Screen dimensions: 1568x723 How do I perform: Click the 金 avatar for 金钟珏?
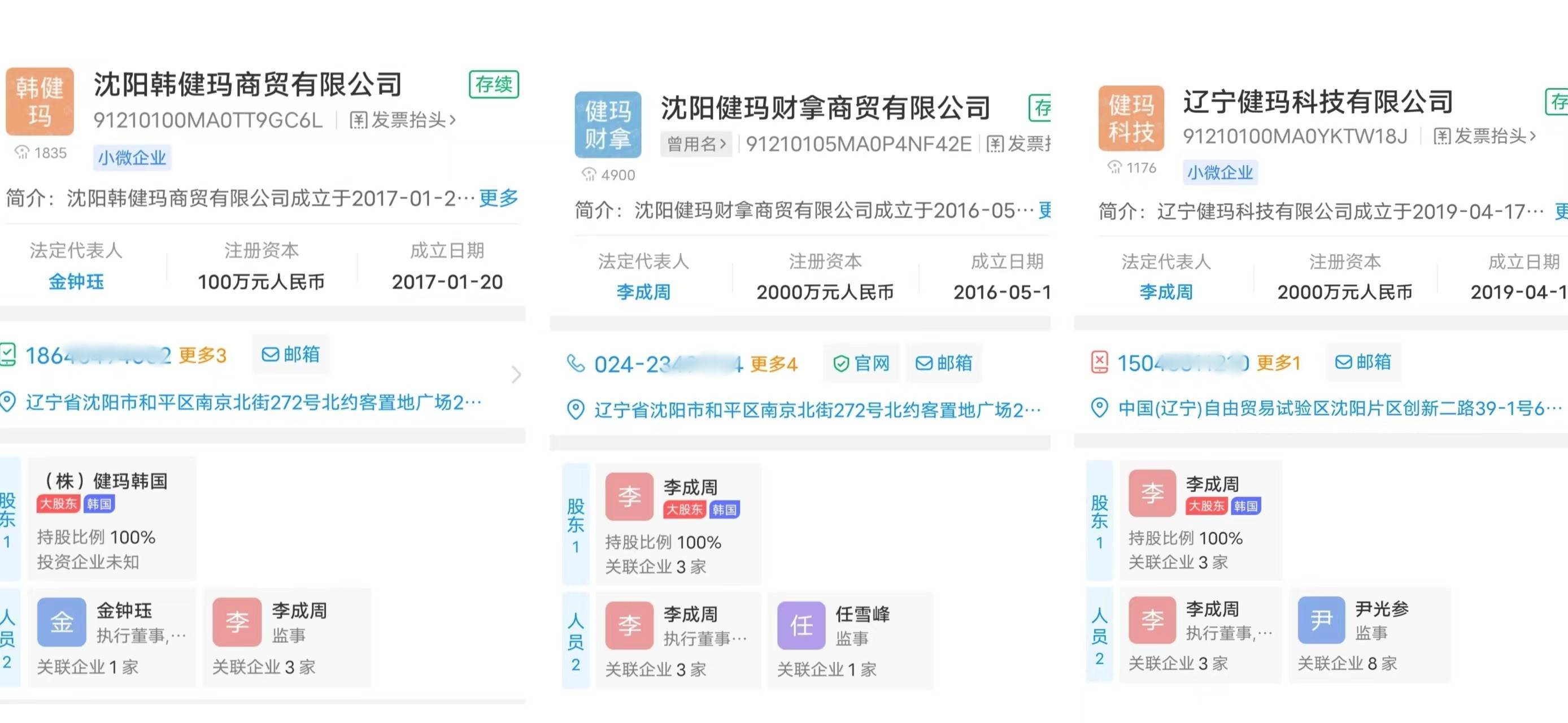pyautogui.click(x=62, y=621)
